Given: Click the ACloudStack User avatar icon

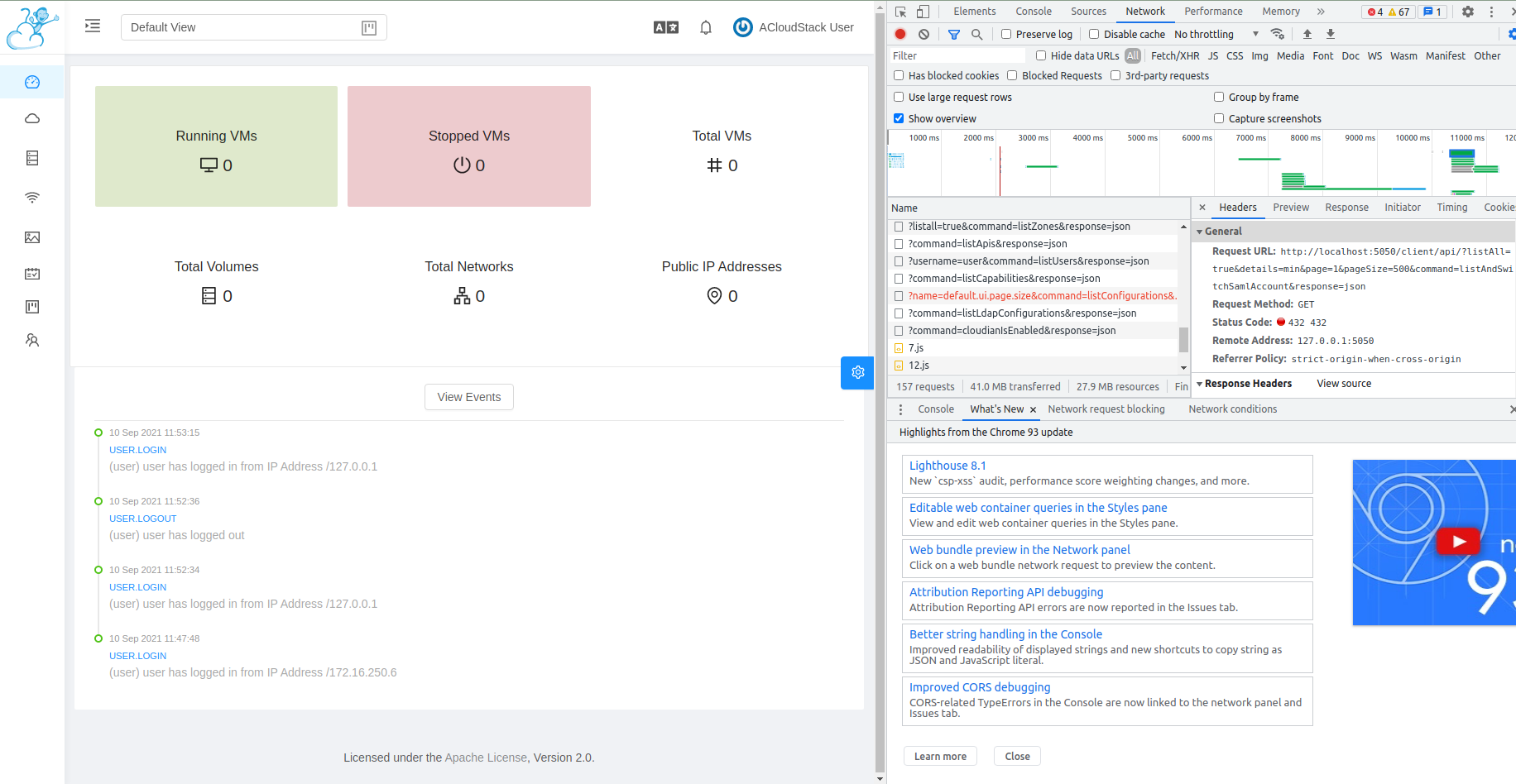Looking at the screenshot, I should 743,27.
